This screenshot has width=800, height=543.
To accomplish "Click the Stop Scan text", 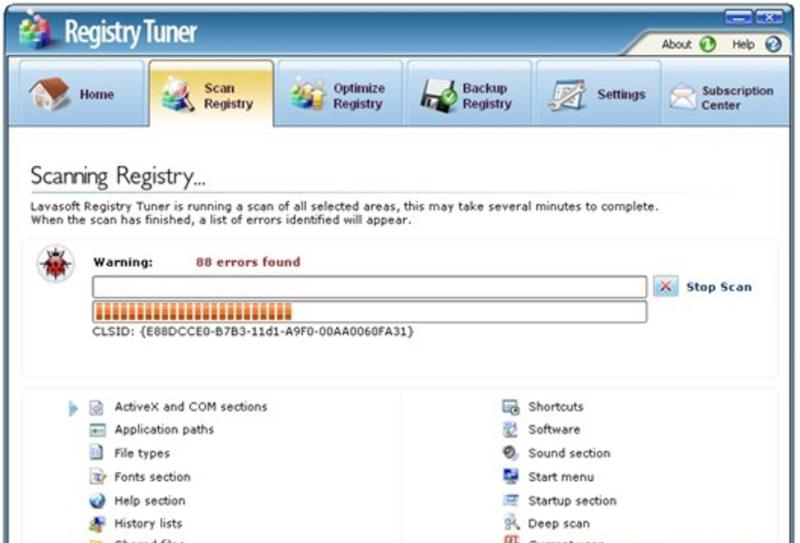I will (x=719, y=287).
